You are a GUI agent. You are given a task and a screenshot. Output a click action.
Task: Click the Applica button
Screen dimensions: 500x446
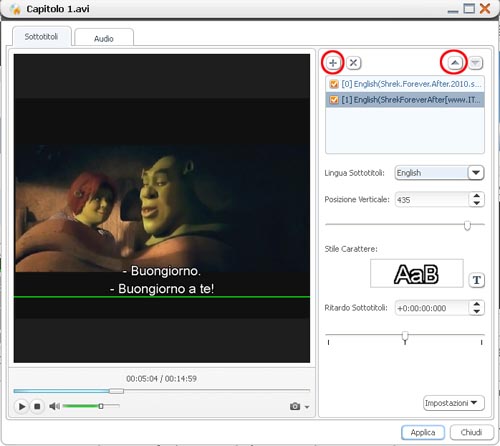423,432
